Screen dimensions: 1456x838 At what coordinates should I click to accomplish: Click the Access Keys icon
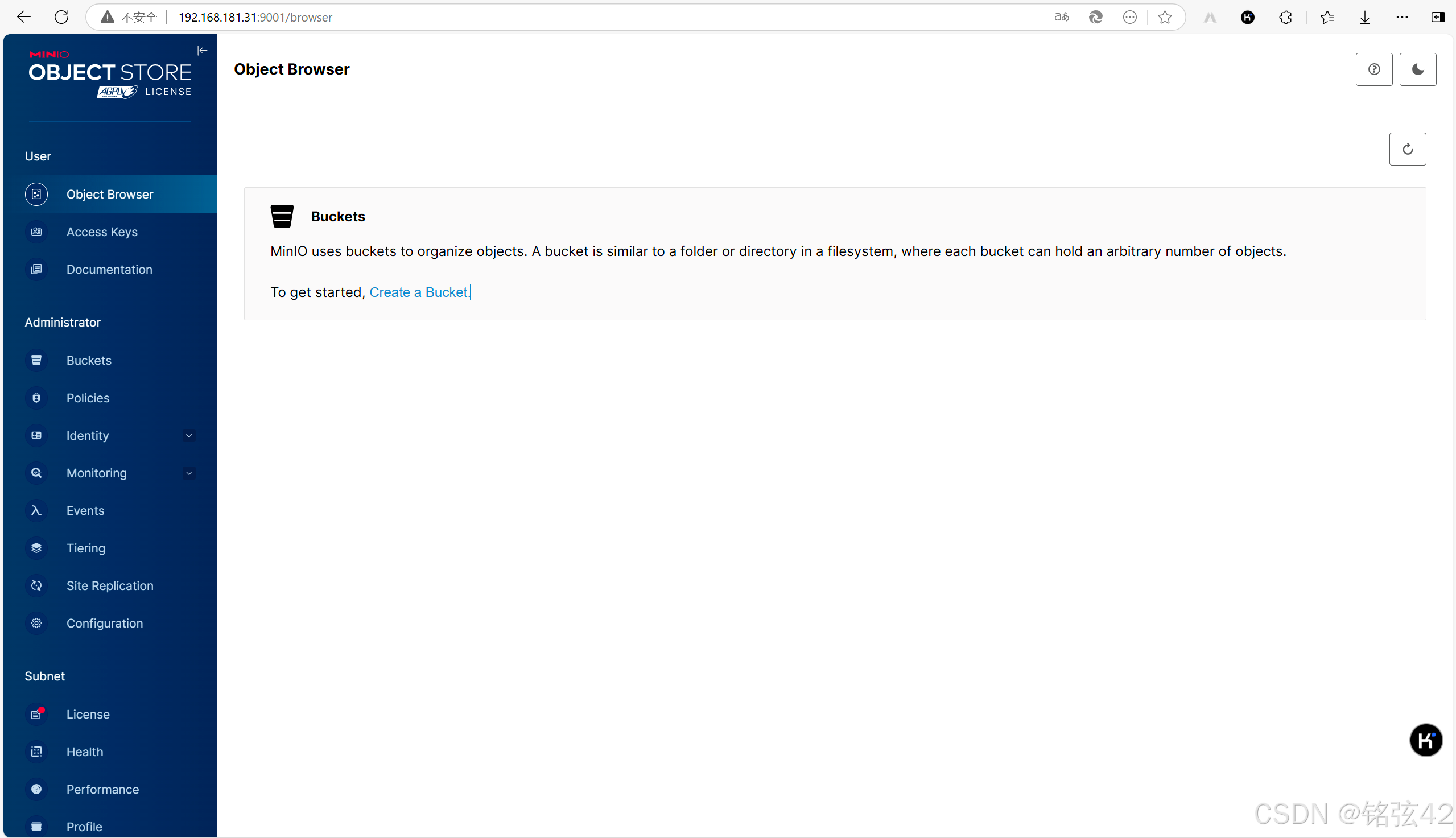click(x=36, y=232)
